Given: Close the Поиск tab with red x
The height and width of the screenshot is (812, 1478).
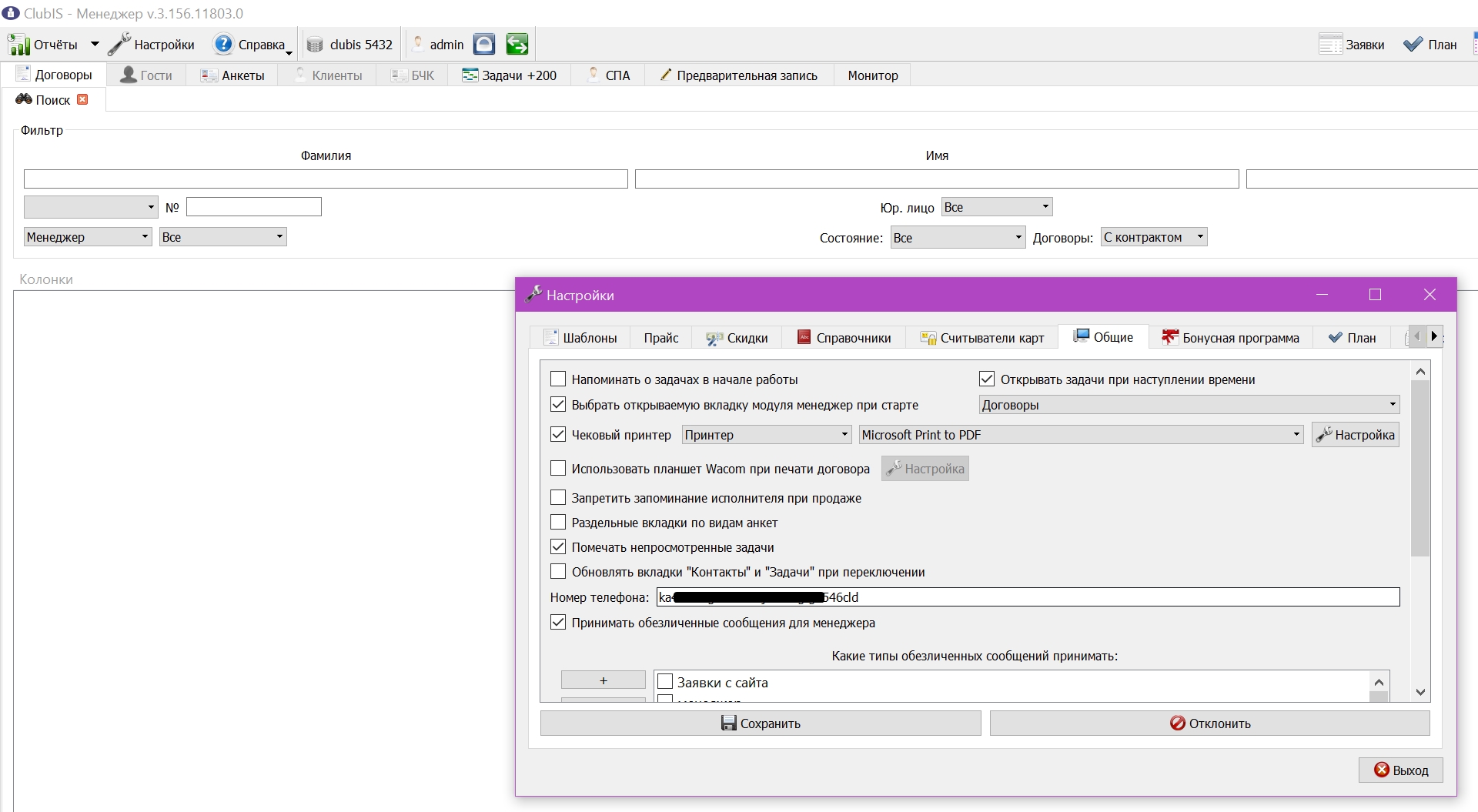Looking at the screenshot, I should pos(82,99).
